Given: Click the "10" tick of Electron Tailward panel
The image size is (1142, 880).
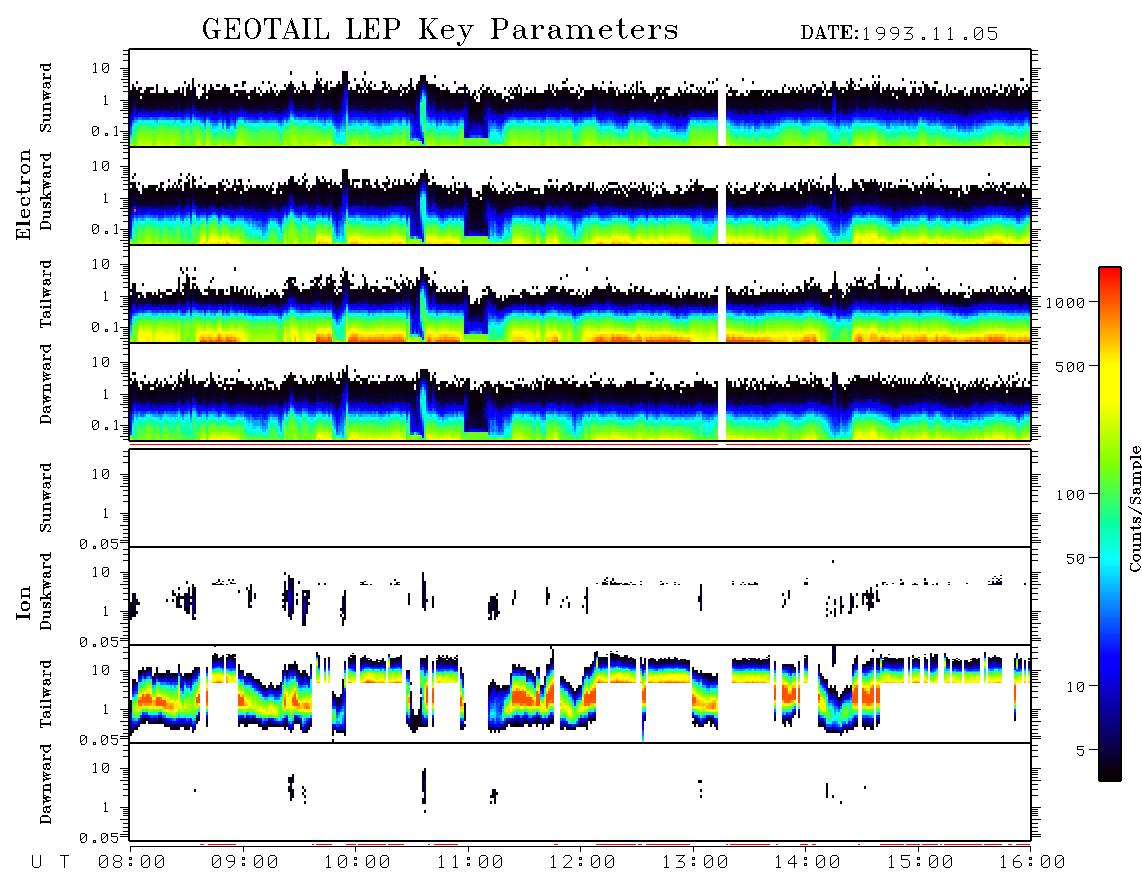Looking at the screenshot, I should (x=101, y=264).
